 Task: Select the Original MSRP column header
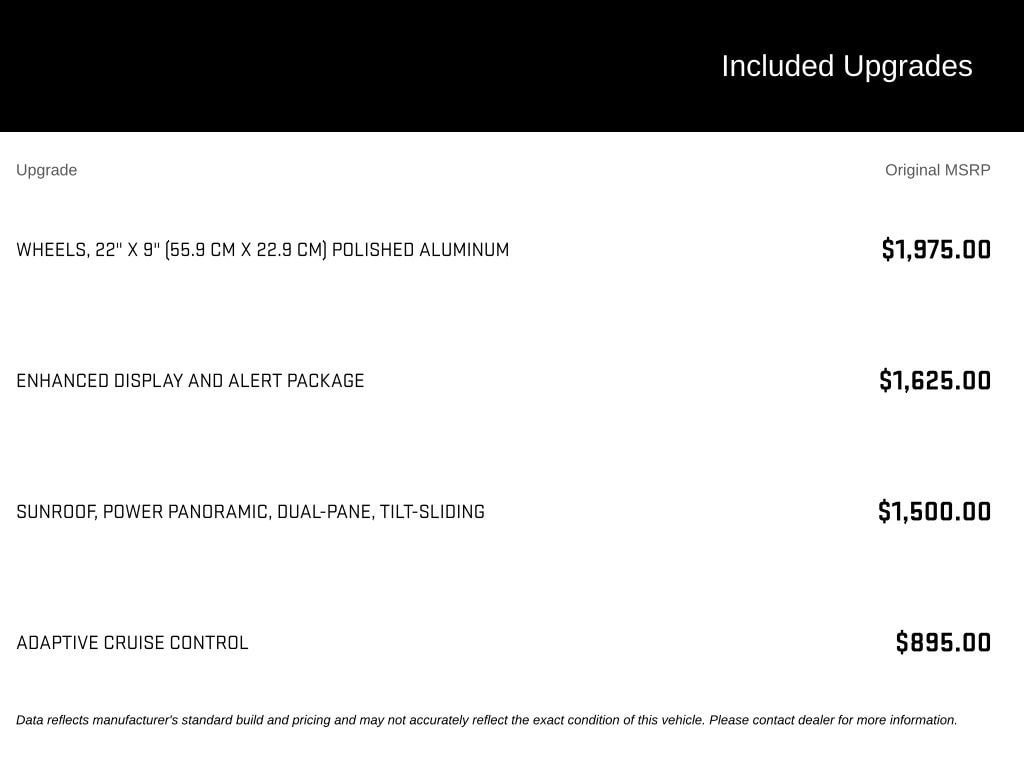937,170
